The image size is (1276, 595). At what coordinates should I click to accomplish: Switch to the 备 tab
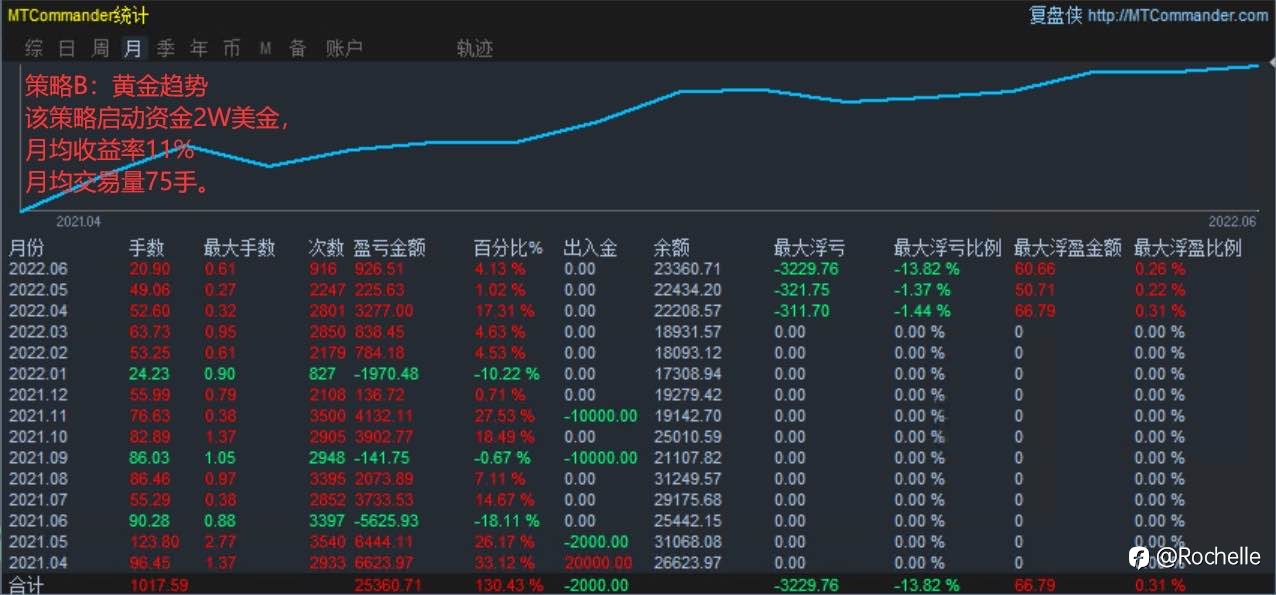pos(298,48)
